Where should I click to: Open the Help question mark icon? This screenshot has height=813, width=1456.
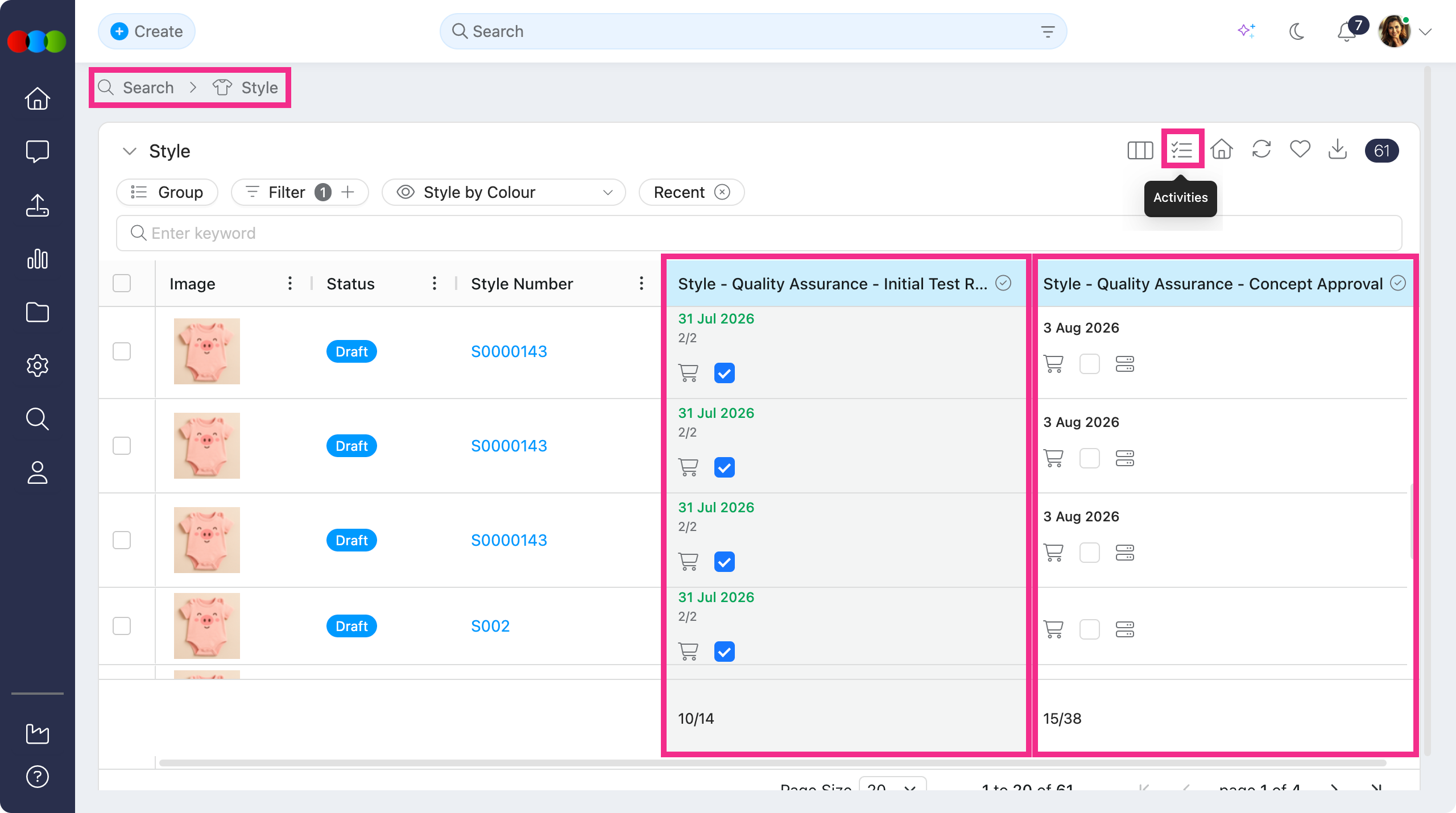pos(38,777)
